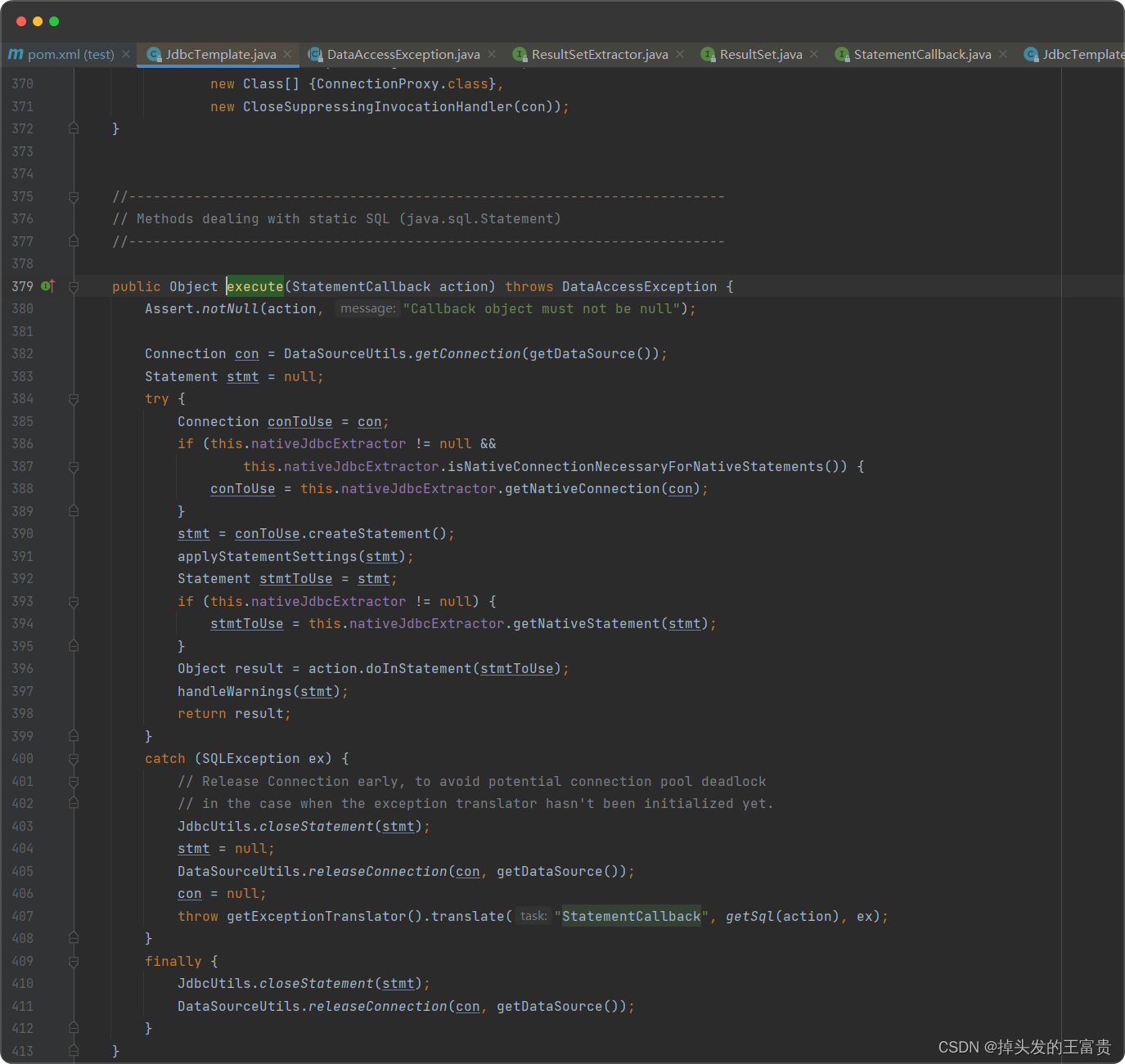Viewport: 1125px width, 1064px height.
Task: Switch to the first JdbcTemplate.java tab
Action: (220, 54)
